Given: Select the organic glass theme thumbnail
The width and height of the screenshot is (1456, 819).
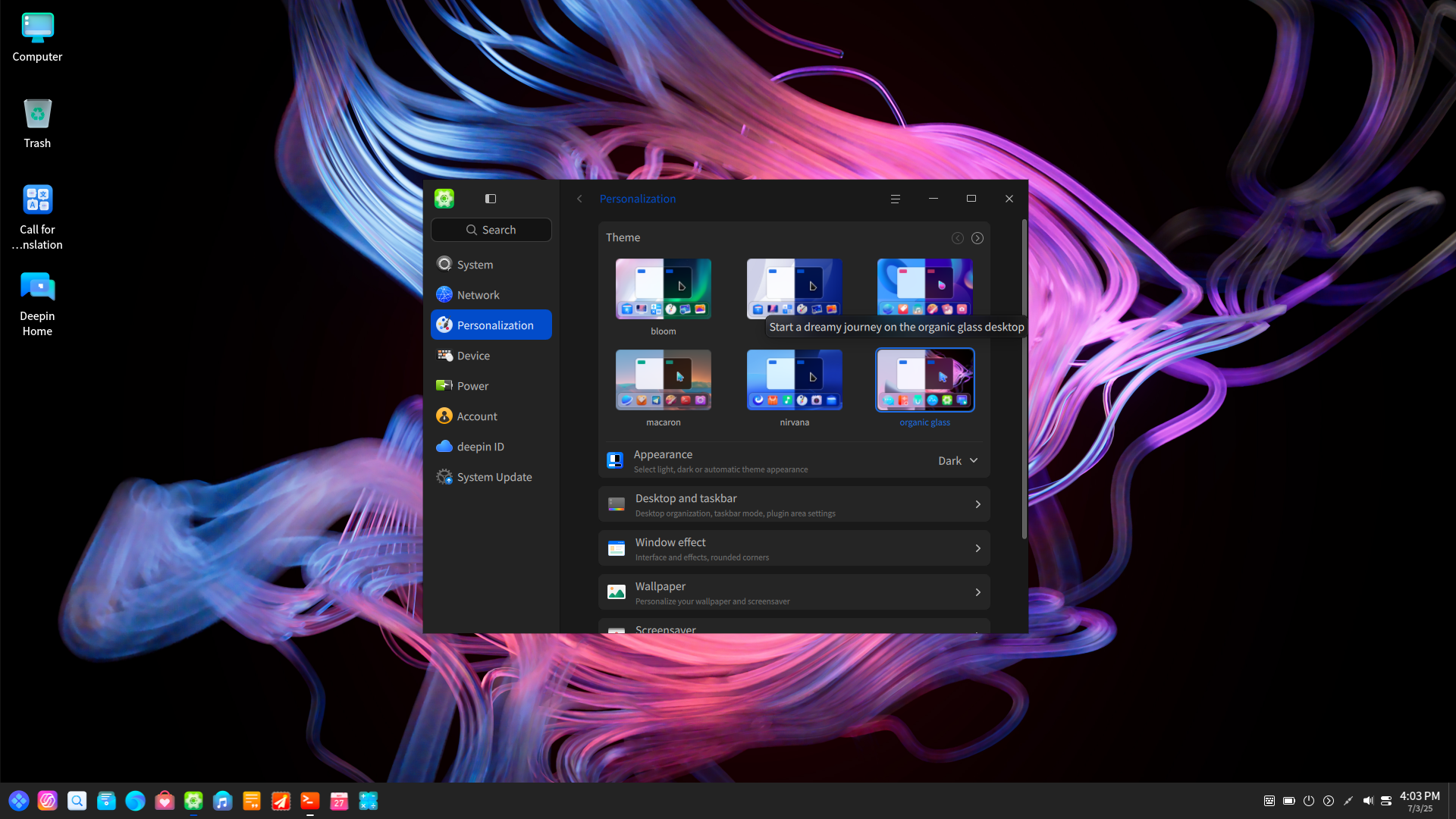Looking at the screenshot, I should 925,380.
